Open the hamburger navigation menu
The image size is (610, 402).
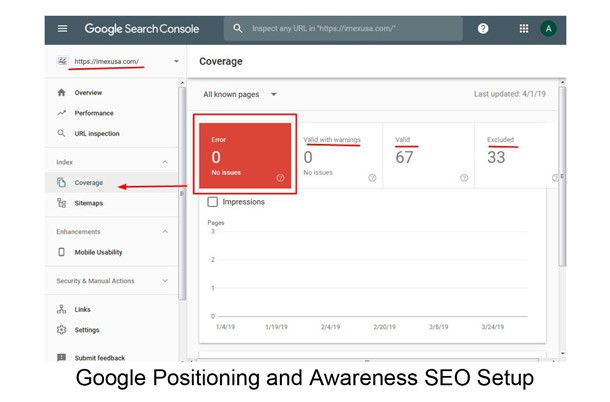click(62, 28)
